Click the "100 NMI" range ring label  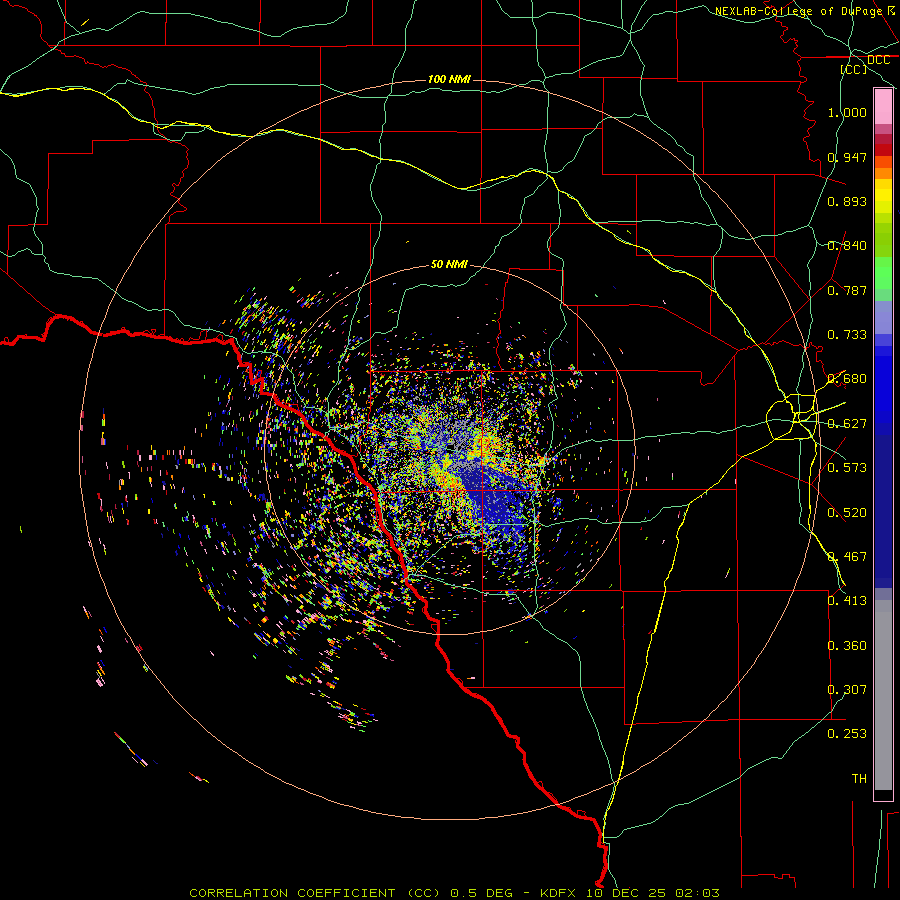[449, 79]
